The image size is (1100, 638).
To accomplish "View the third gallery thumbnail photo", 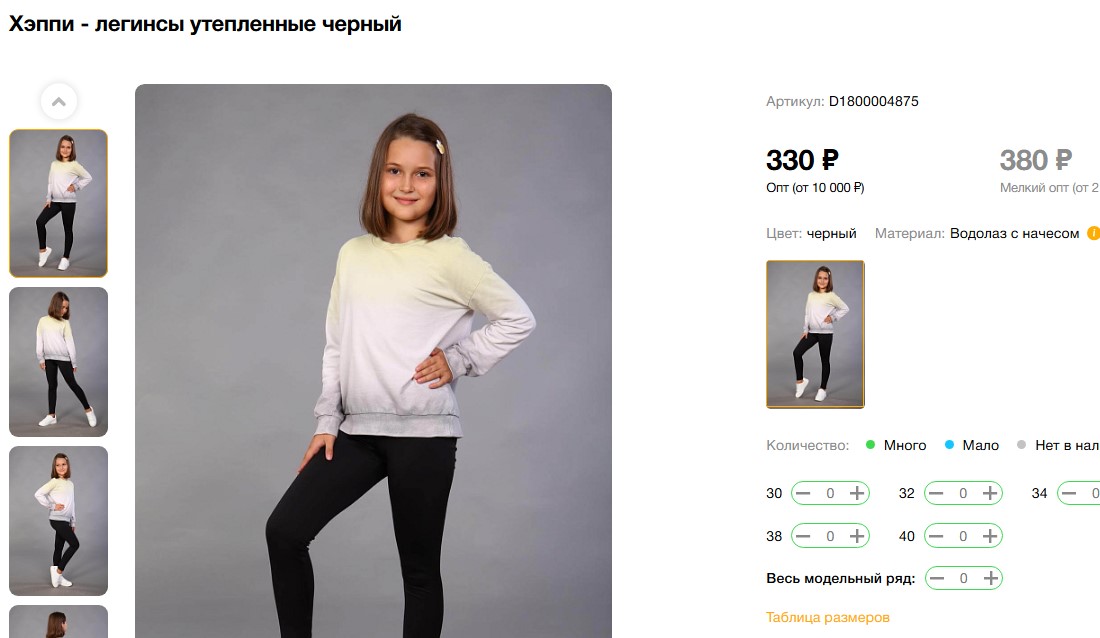I will click(58, 520).
